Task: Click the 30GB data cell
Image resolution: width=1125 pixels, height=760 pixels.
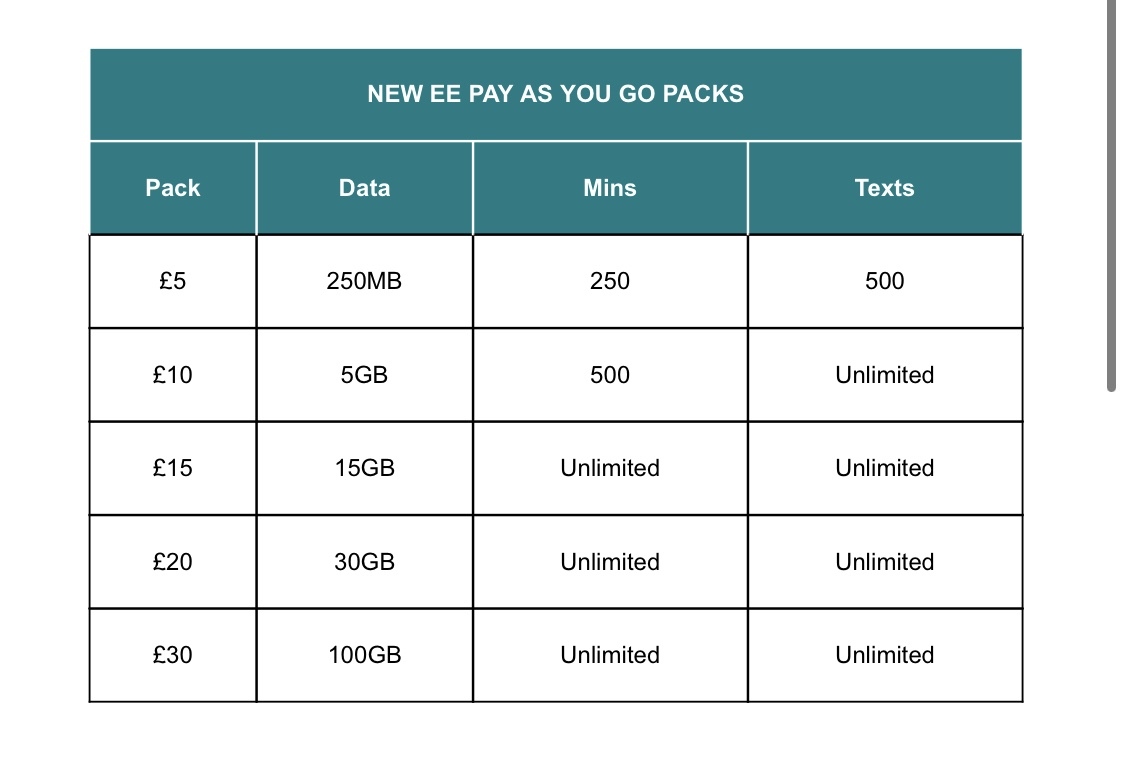Action: [x=364, y=562]
